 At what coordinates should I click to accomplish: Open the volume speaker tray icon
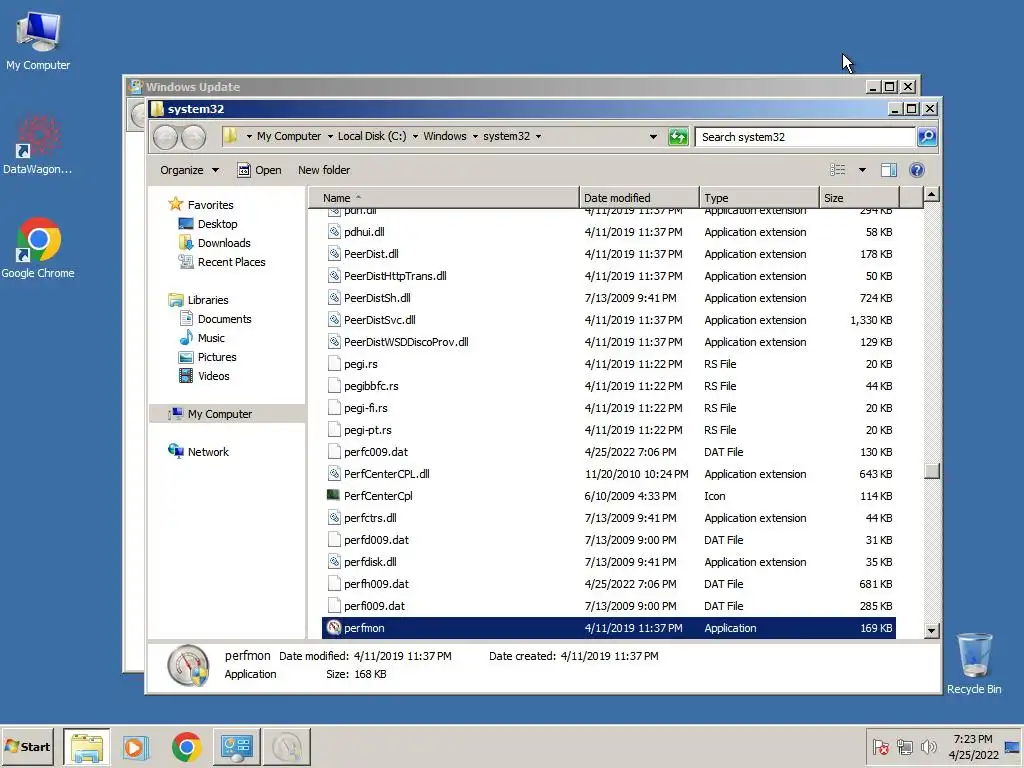928,746
